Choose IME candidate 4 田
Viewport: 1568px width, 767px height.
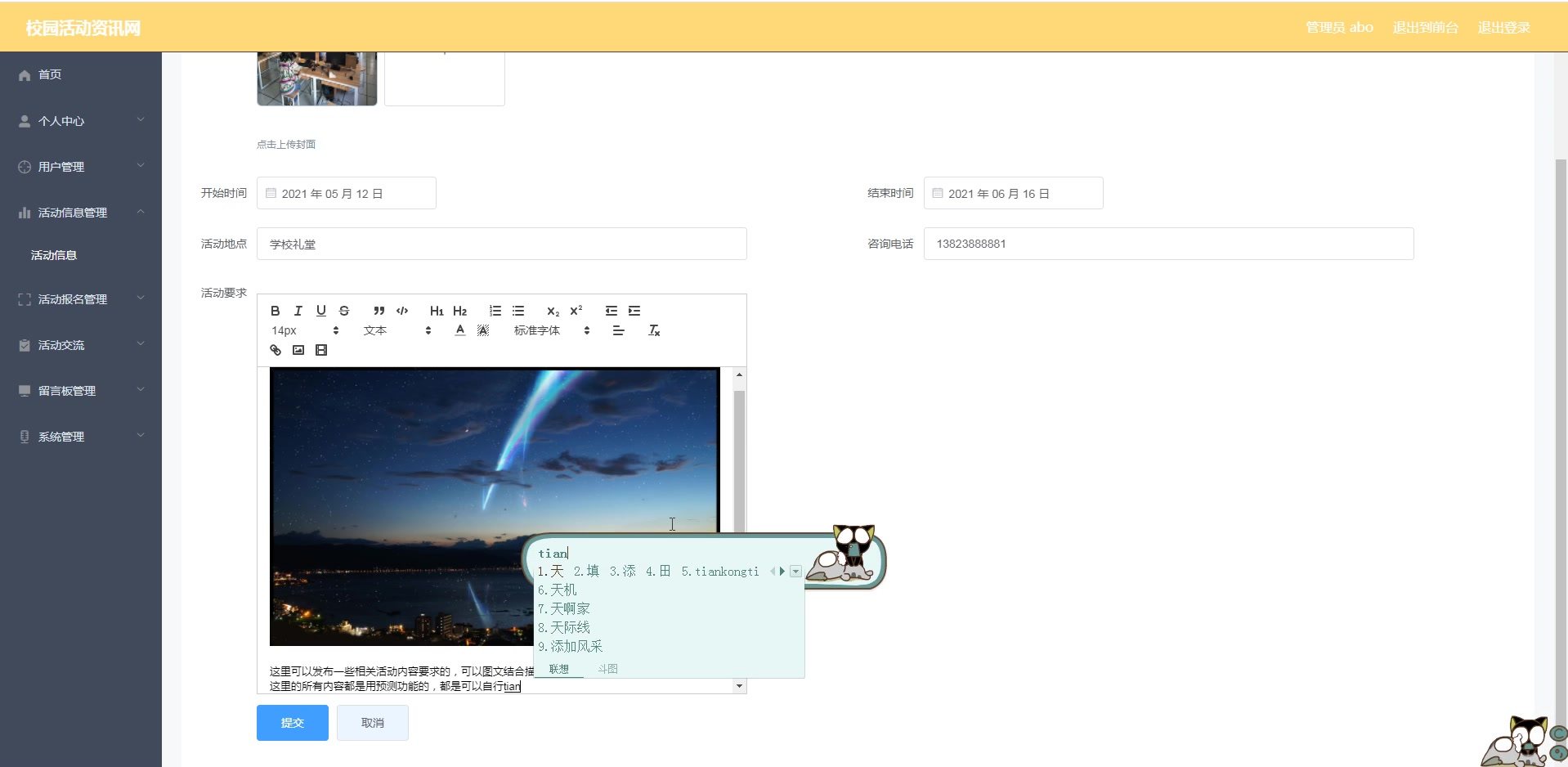(658, 571)
